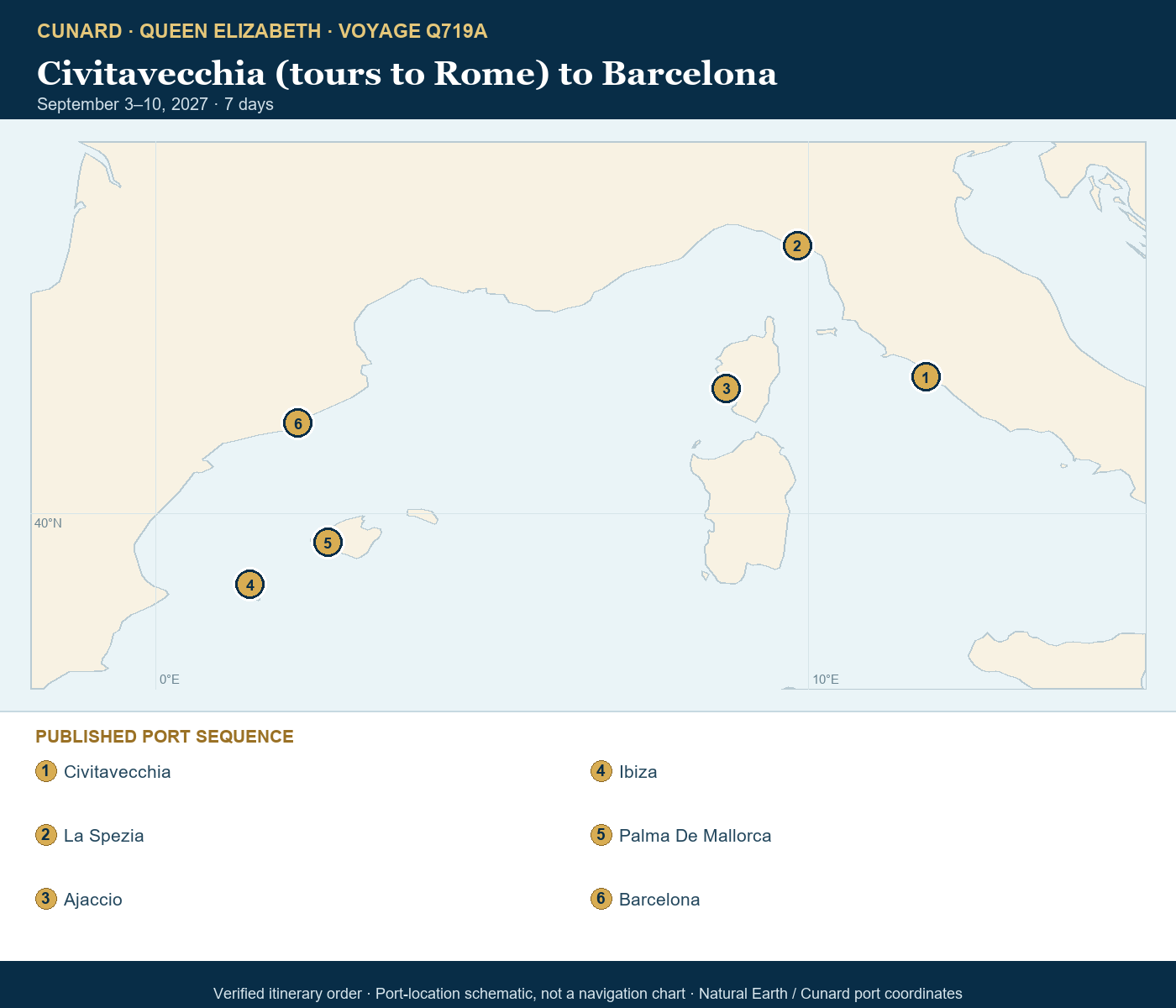Image resolution: width=1176 pixels, height=1008 pixels.
Task: Click the 10°E longitude label
Action: 826,680
